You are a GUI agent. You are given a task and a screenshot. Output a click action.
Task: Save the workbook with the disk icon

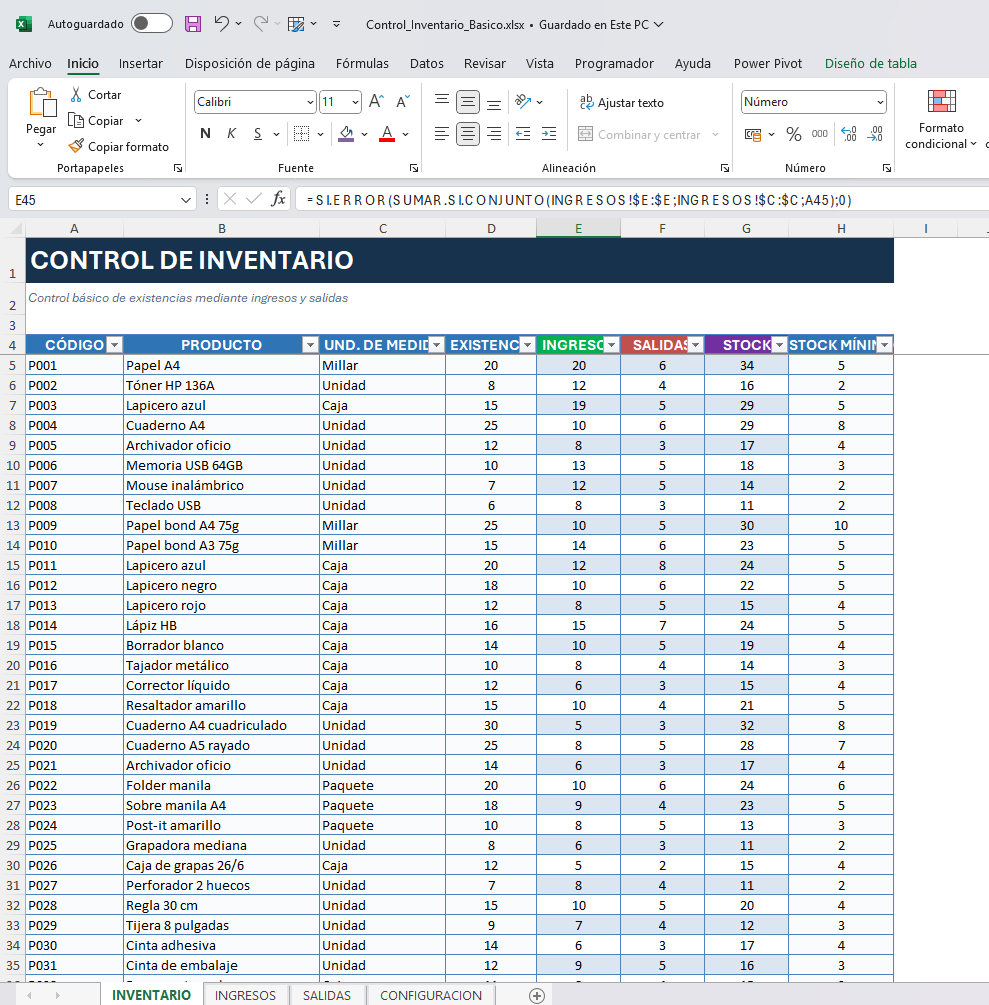click(x=193, y=24)
